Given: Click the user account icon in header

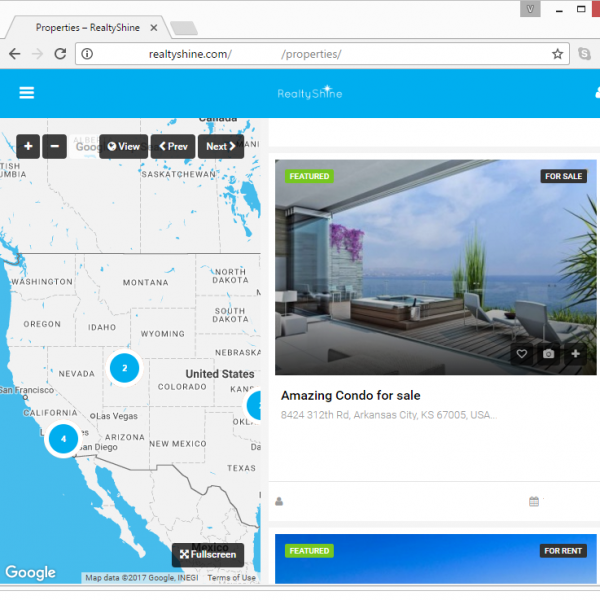Looking at the screenshot, I should [x=597, y=93].
